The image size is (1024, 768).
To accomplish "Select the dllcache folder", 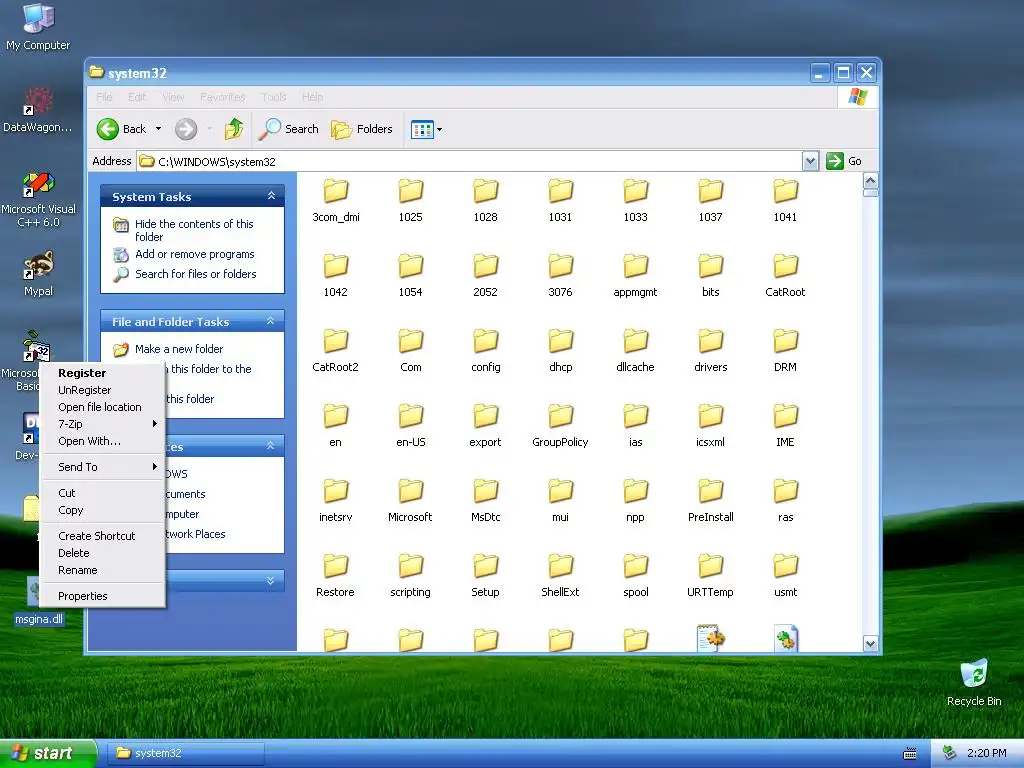I will (x=635, y=351).
